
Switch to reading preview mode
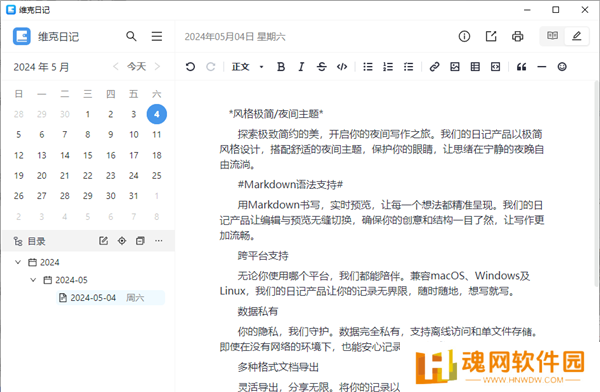pyautogui.click(x=552, y=36)
